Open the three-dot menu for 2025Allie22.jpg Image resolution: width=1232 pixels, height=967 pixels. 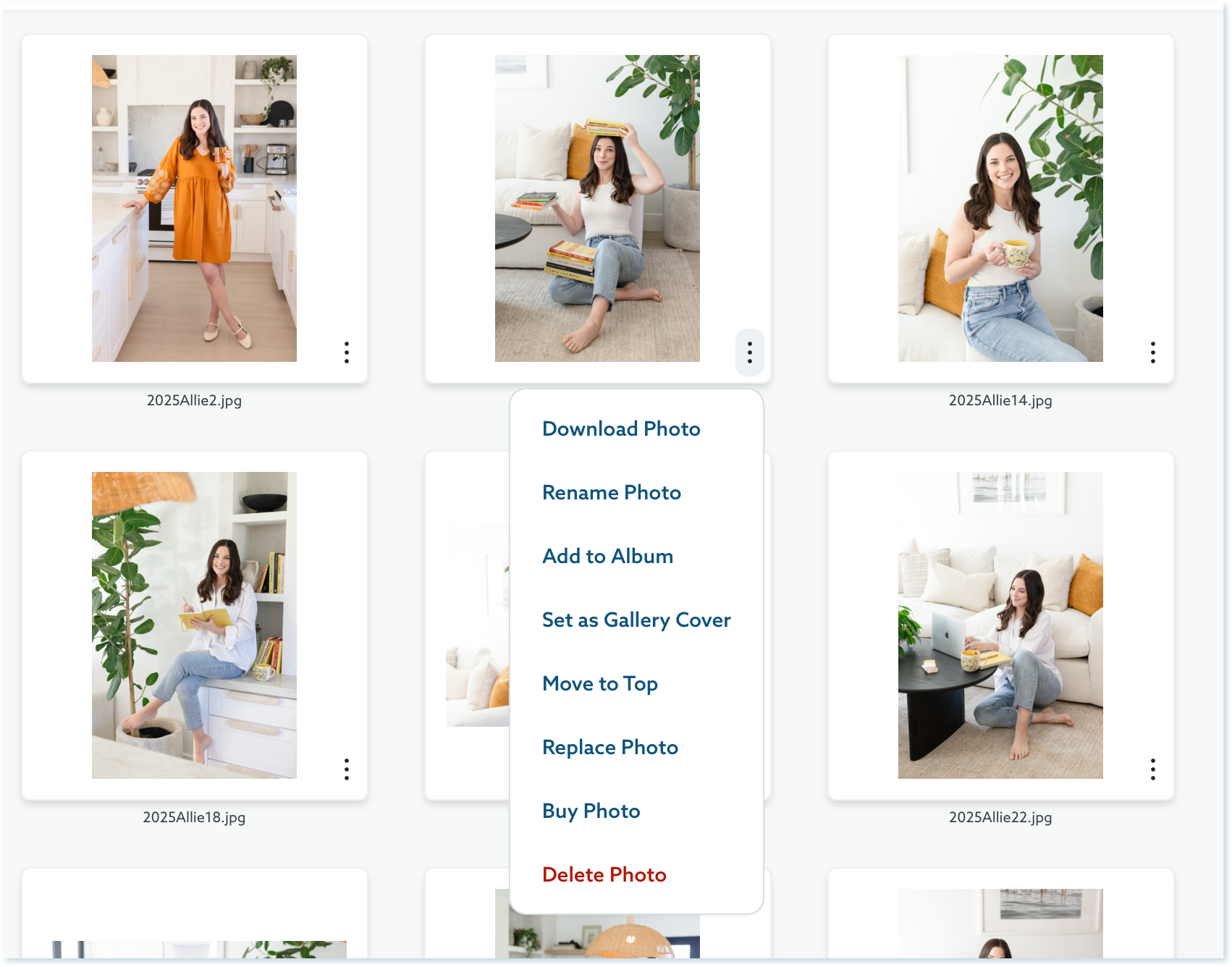coord(1152,769)
